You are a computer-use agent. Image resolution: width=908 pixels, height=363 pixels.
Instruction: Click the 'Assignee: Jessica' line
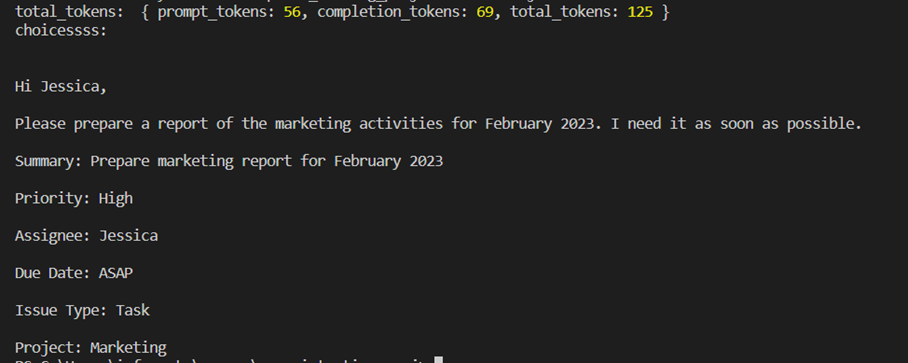[86, 236]
